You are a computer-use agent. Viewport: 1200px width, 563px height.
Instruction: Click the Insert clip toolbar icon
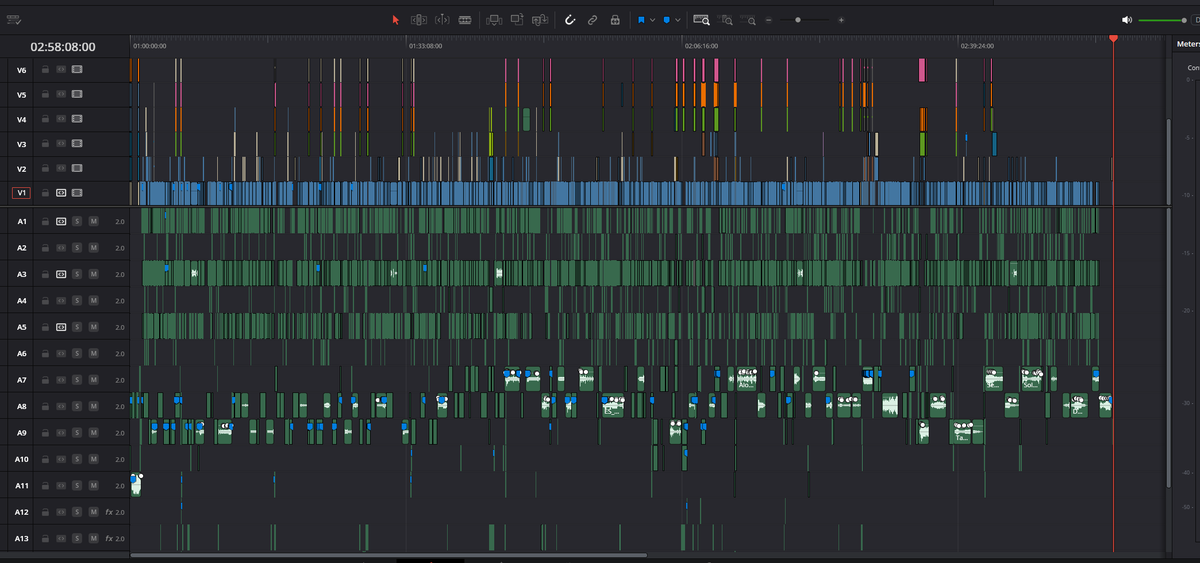coord(494,19)
